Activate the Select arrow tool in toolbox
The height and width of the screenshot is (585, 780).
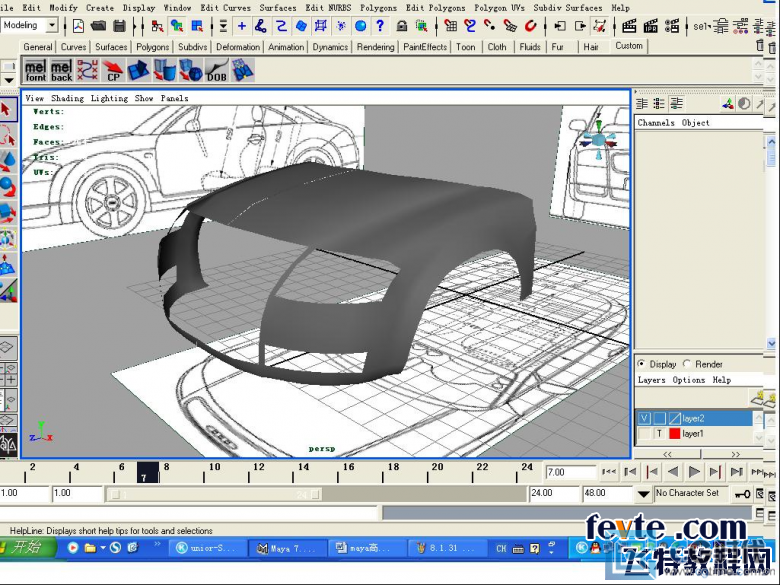(x=7, y=109)
